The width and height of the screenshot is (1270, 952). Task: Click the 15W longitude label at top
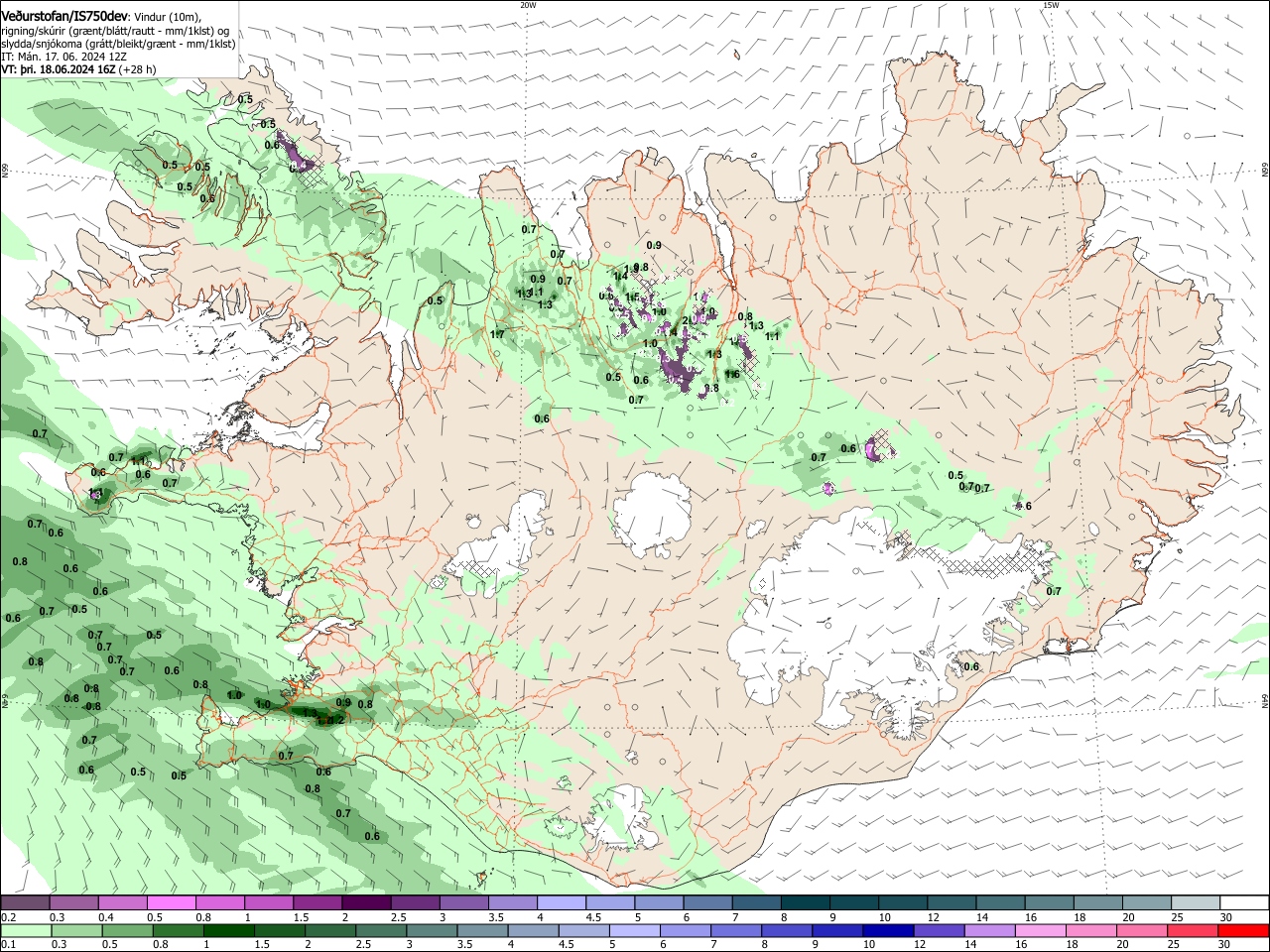pos(1051,5)
